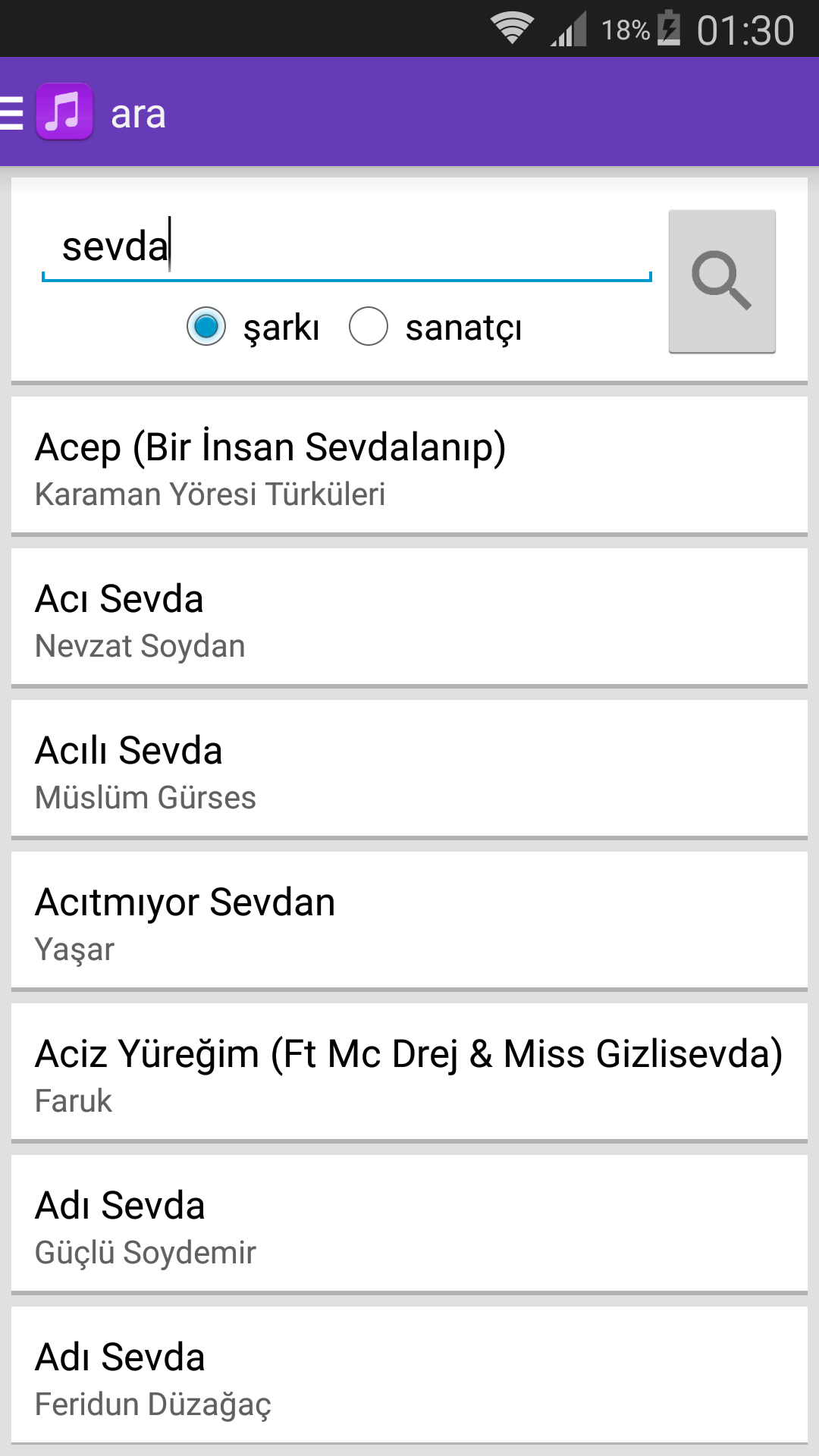The height and width of the screenshot is (1456, 819).
Task: Select the sanatçı radio button
Action: [x=369, y=326]
